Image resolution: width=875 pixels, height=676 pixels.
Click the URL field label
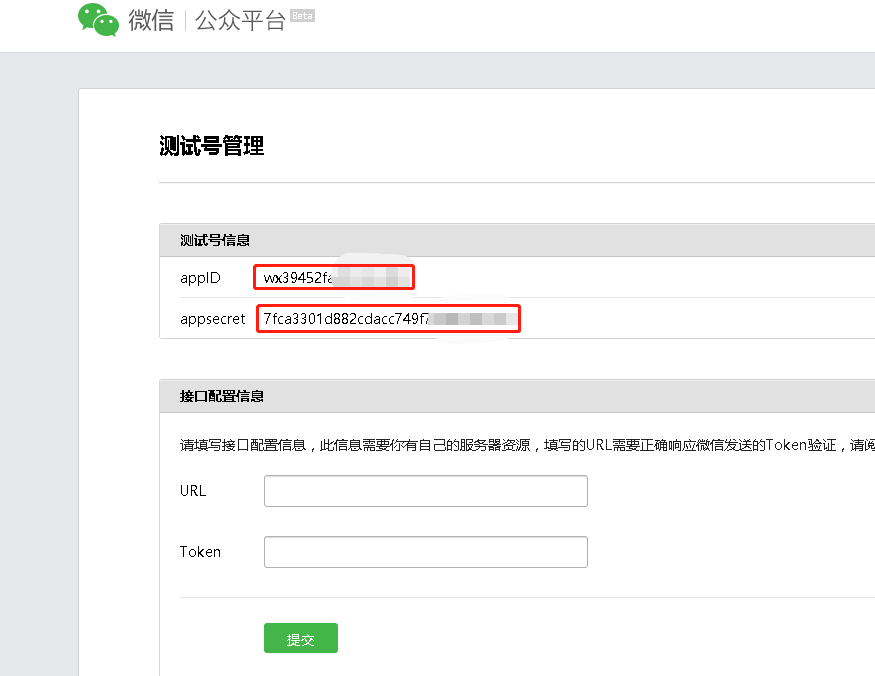192,490
